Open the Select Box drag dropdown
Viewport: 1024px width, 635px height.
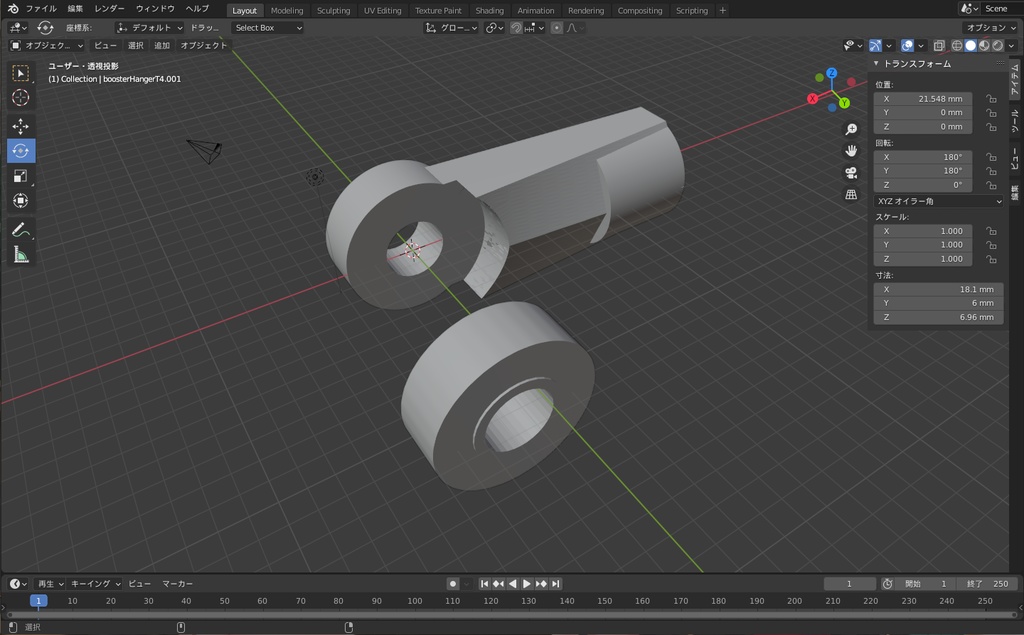pos(268,27)
